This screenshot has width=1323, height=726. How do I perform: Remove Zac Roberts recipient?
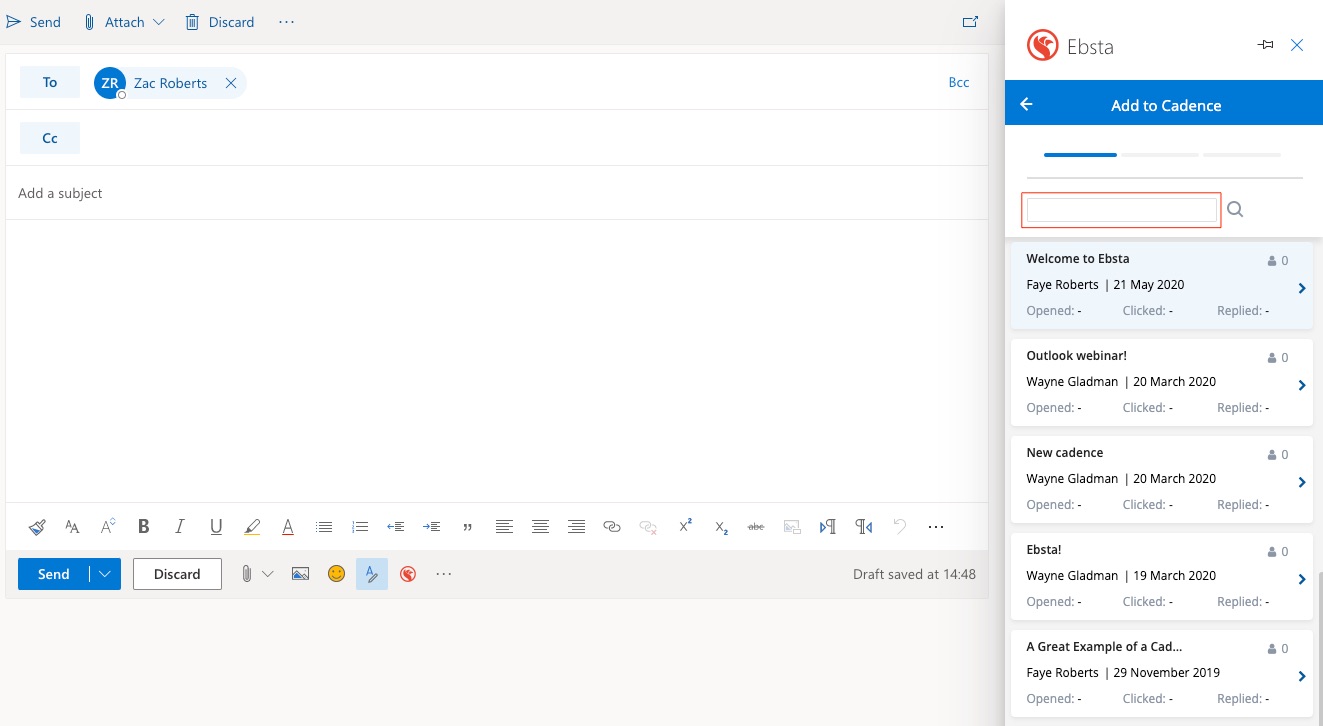coord(231,83)
